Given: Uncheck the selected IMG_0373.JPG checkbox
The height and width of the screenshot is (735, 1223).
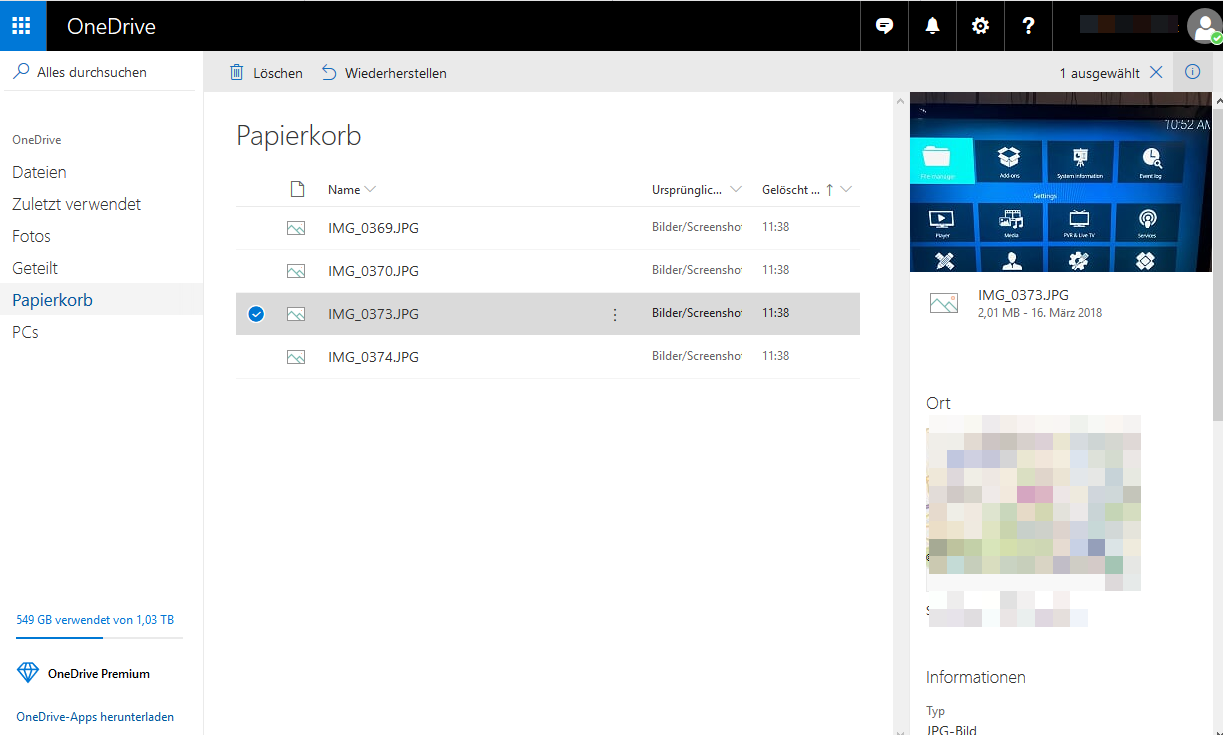Looking at the screenshot, I should click(x=256, y=314).
